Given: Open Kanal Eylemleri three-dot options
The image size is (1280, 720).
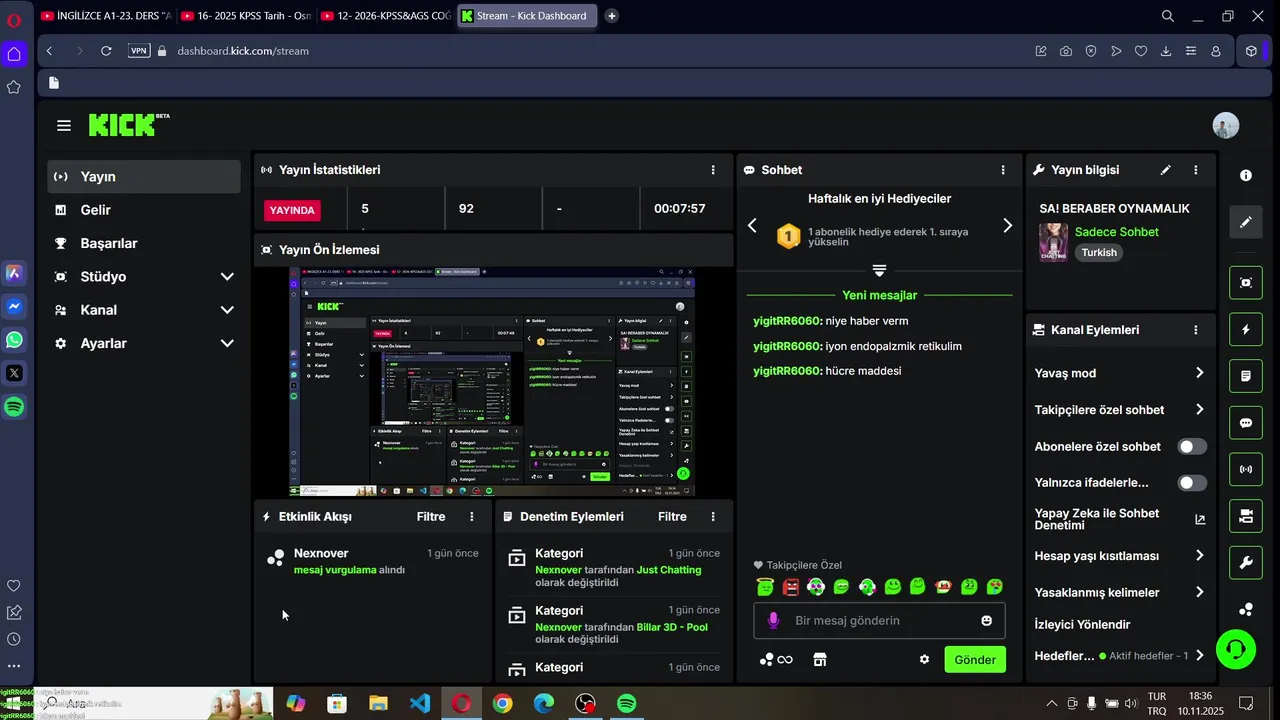Looking at the screenshot, I should coord(1196,330).
